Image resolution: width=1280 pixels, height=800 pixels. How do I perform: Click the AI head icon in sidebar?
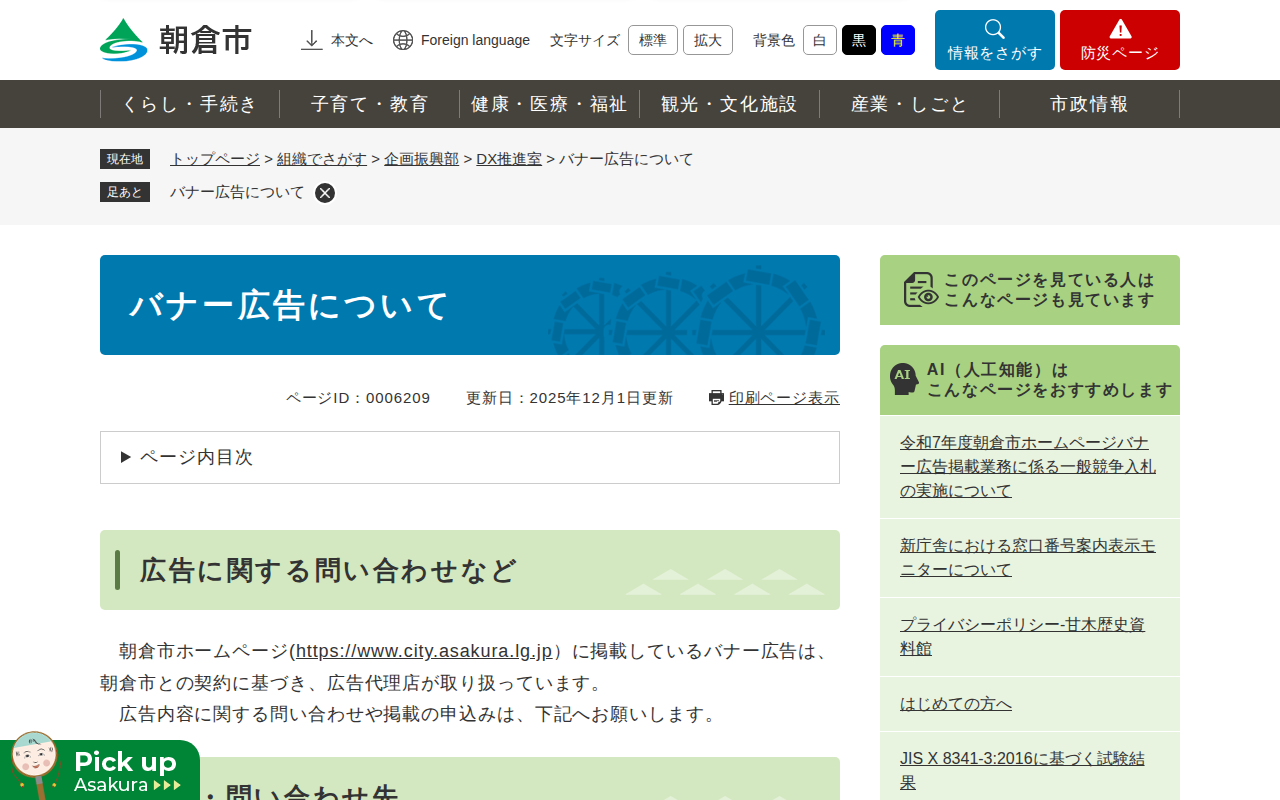904,379
